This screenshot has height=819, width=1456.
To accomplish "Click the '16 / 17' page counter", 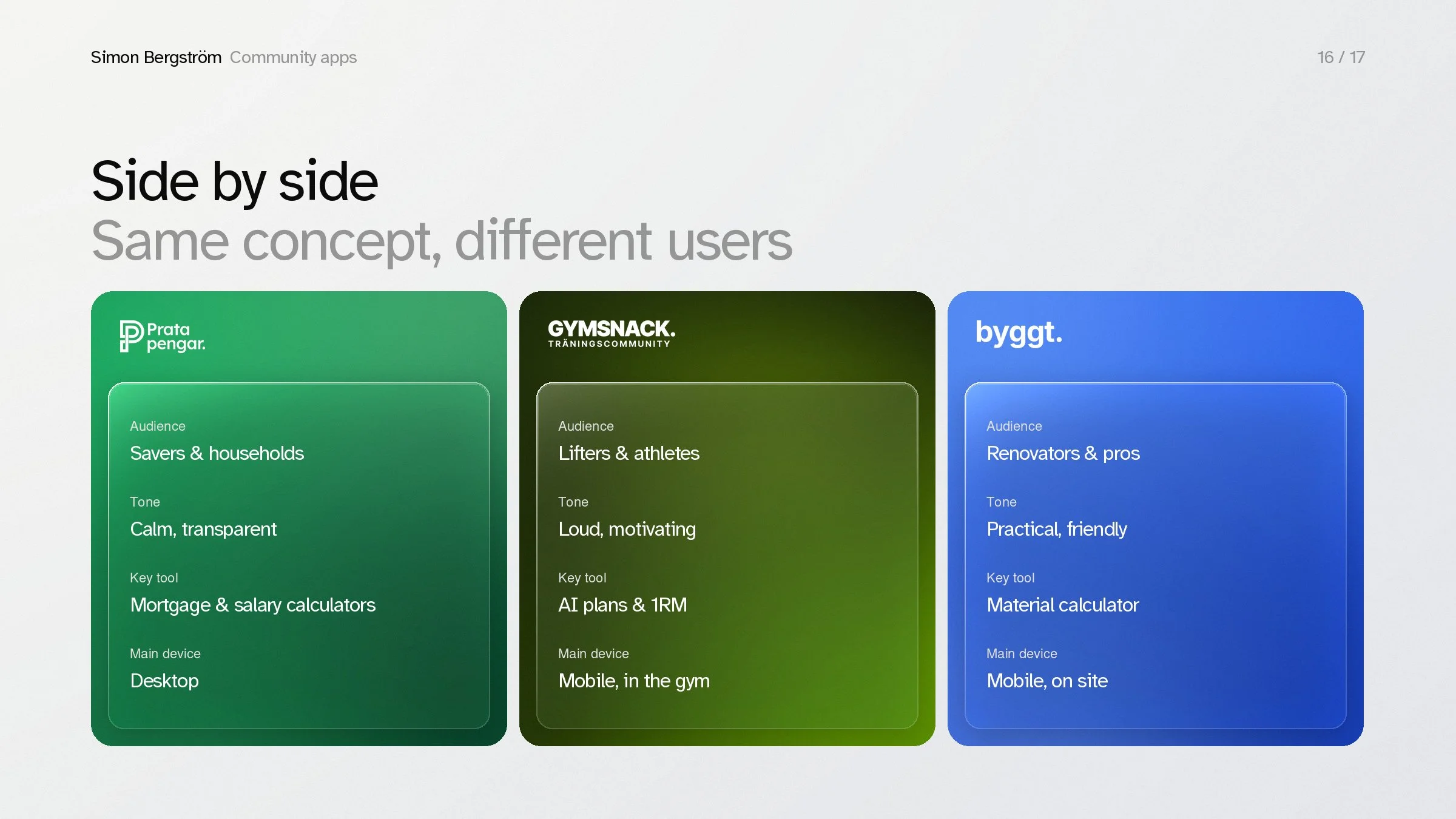I will pos(1341,57).
